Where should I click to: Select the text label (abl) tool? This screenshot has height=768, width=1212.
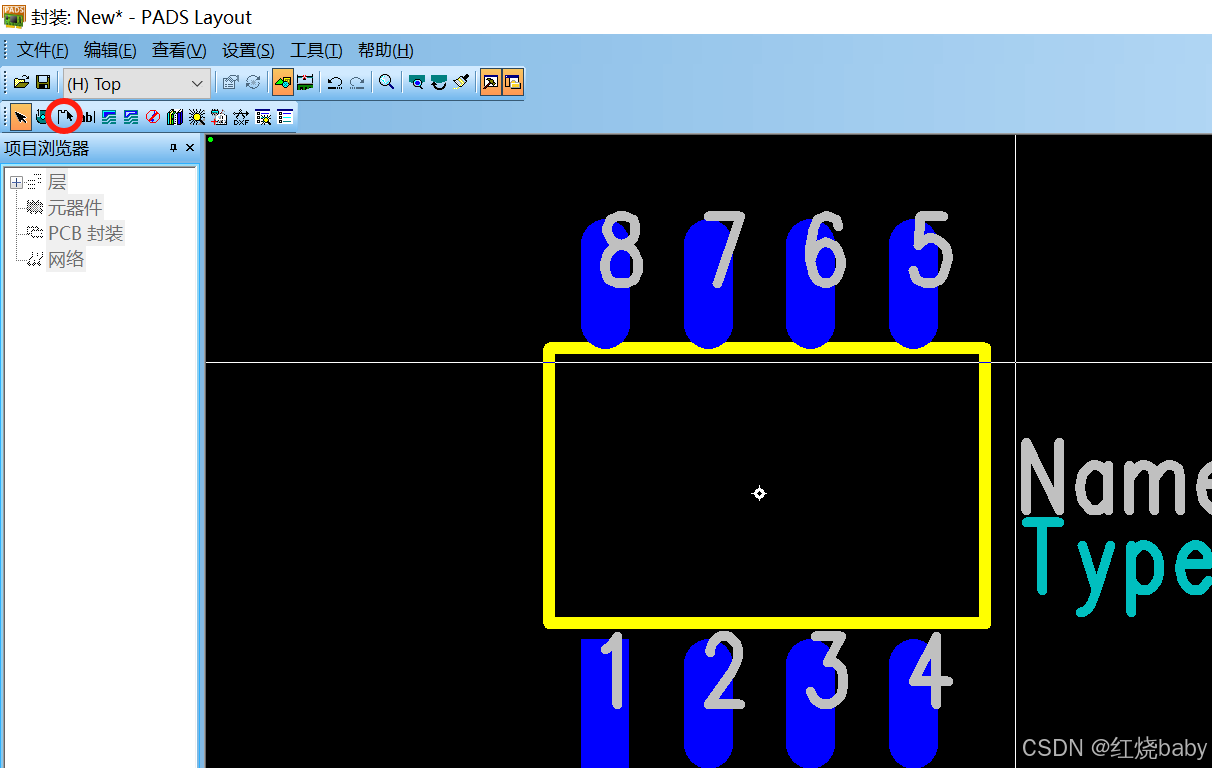(88, 116)
